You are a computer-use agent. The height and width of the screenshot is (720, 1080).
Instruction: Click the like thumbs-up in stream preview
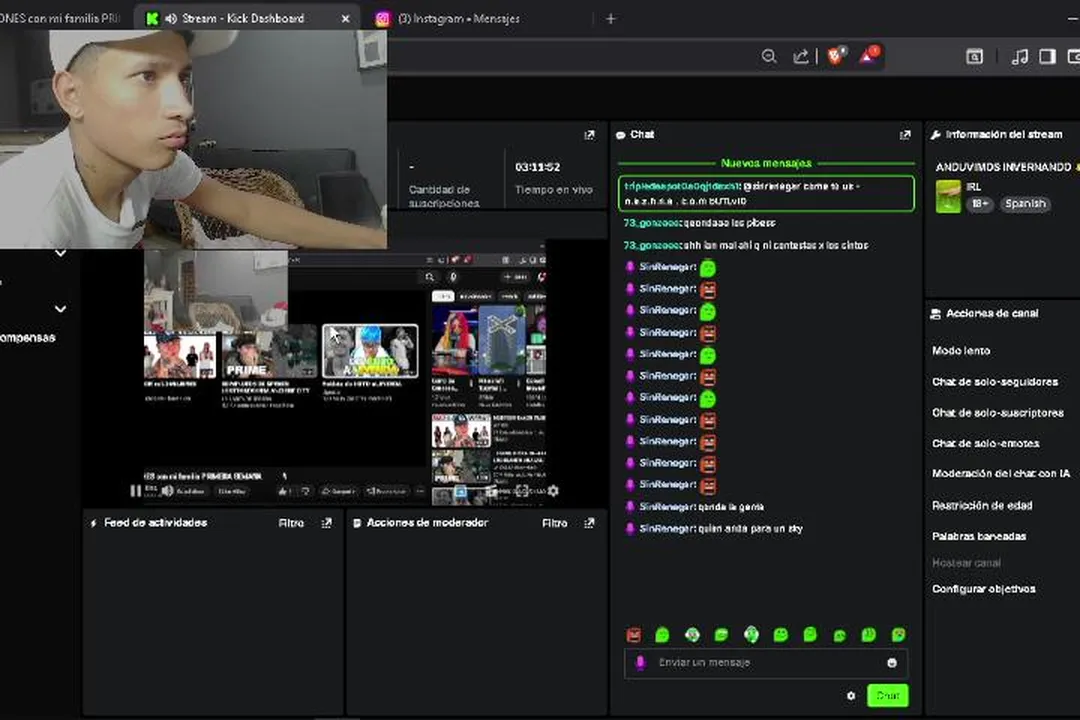pos(283,491)
